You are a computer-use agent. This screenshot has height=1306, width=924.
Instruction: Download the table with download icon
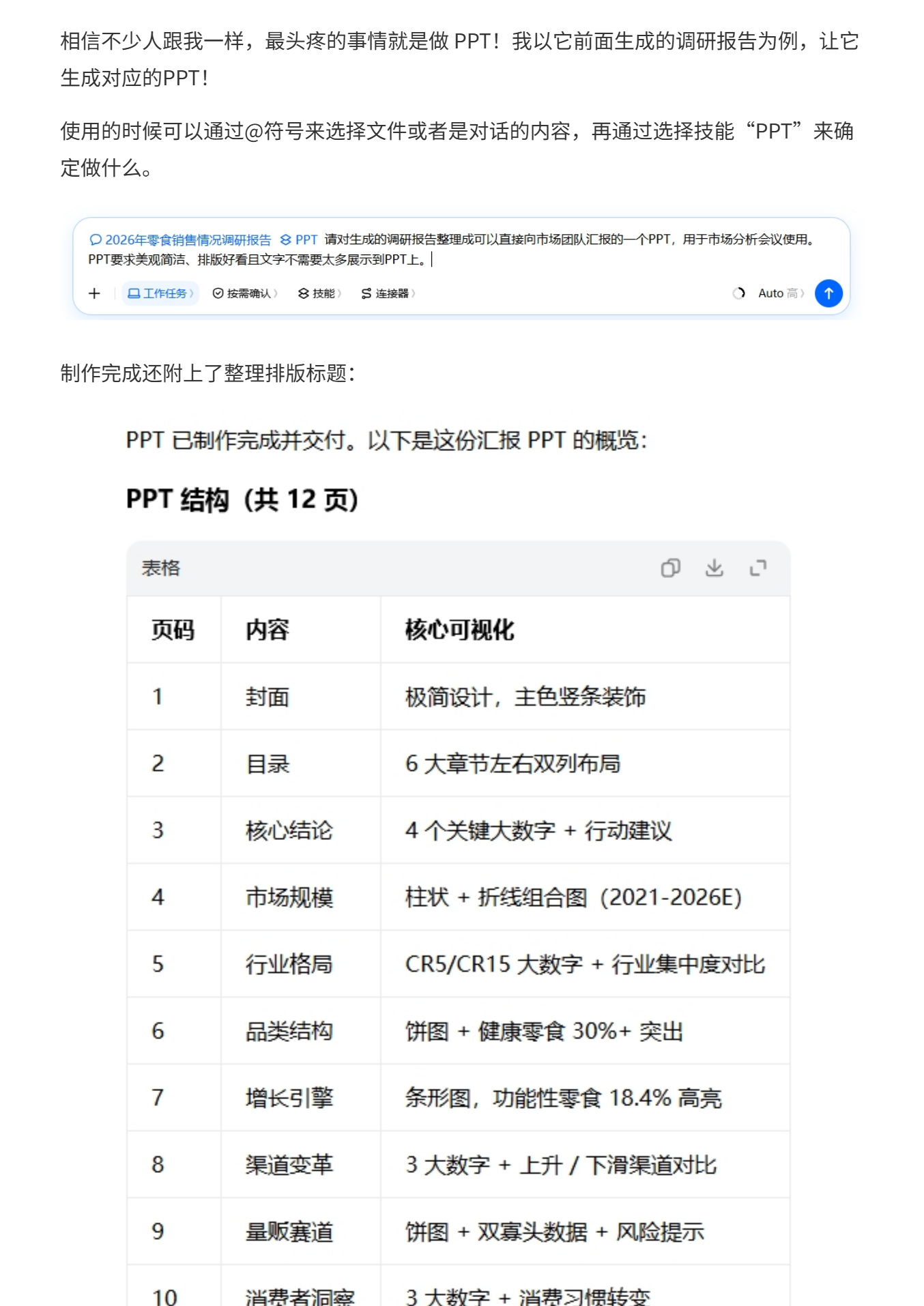coord(714,568)
